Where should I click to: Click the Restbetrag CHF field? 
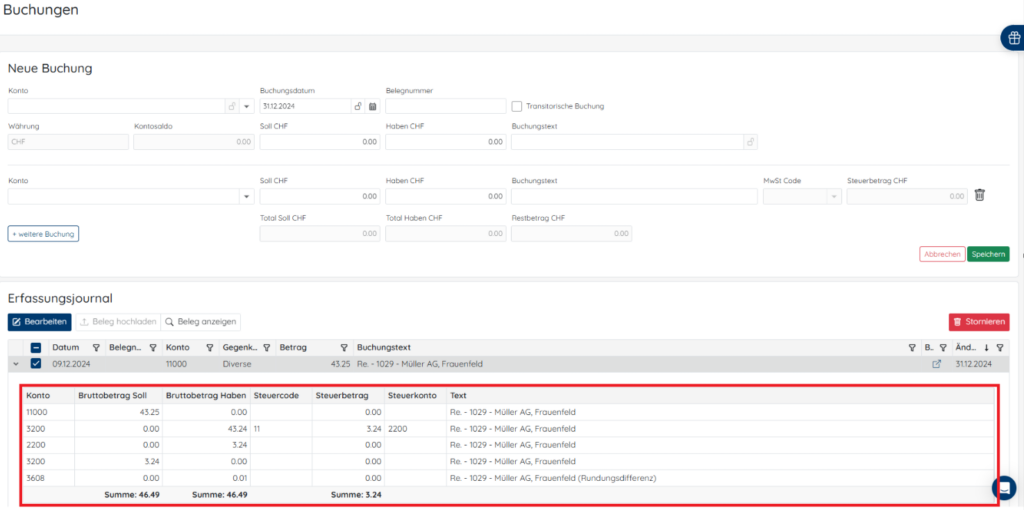(x=571, y=233)
